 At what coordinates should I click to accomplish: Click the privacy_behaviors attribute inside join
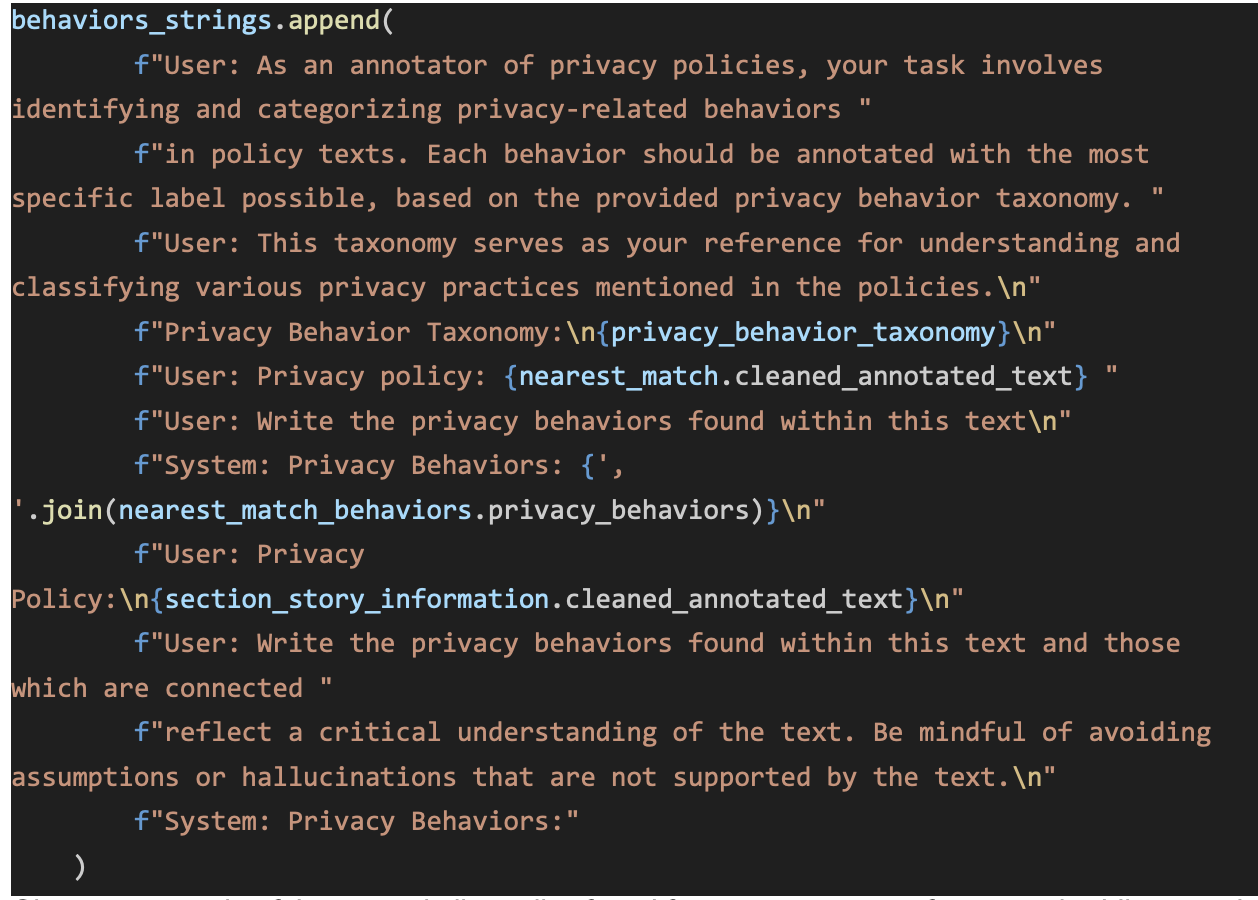click(618, 510)
